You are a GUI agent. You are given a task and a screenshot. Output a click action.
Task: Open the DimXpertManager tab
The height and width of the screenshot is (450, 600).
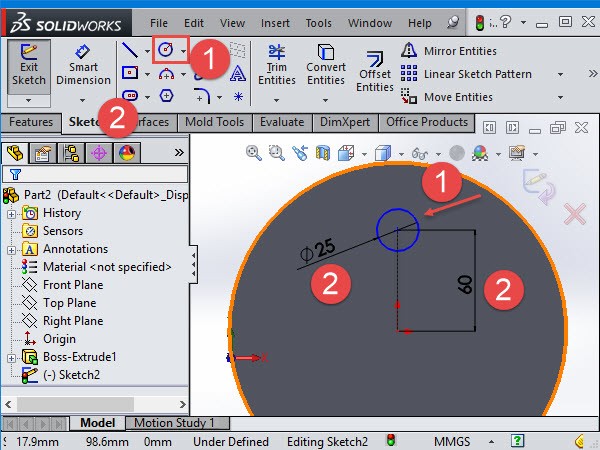[99, 153]
